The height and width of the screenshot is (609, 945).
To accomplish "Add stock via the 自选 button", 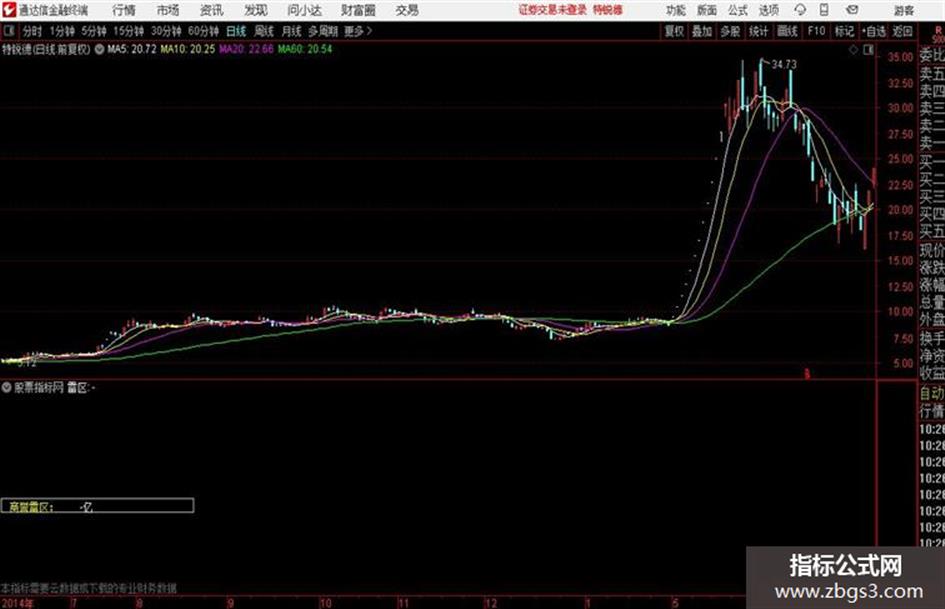I will pos(874,31).
